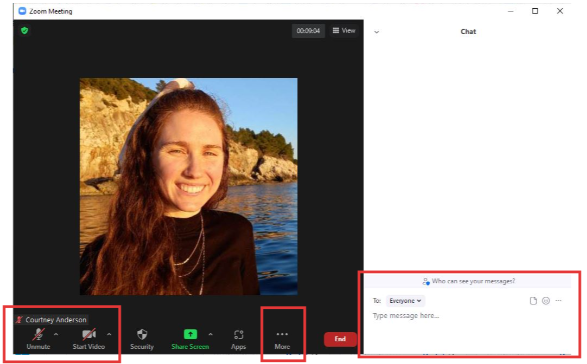Image resolution: width=587 pixels, height=364 pixels.
Task: Open Who can see your messages link
Action: pyautogui.click(x=469, y=281)
